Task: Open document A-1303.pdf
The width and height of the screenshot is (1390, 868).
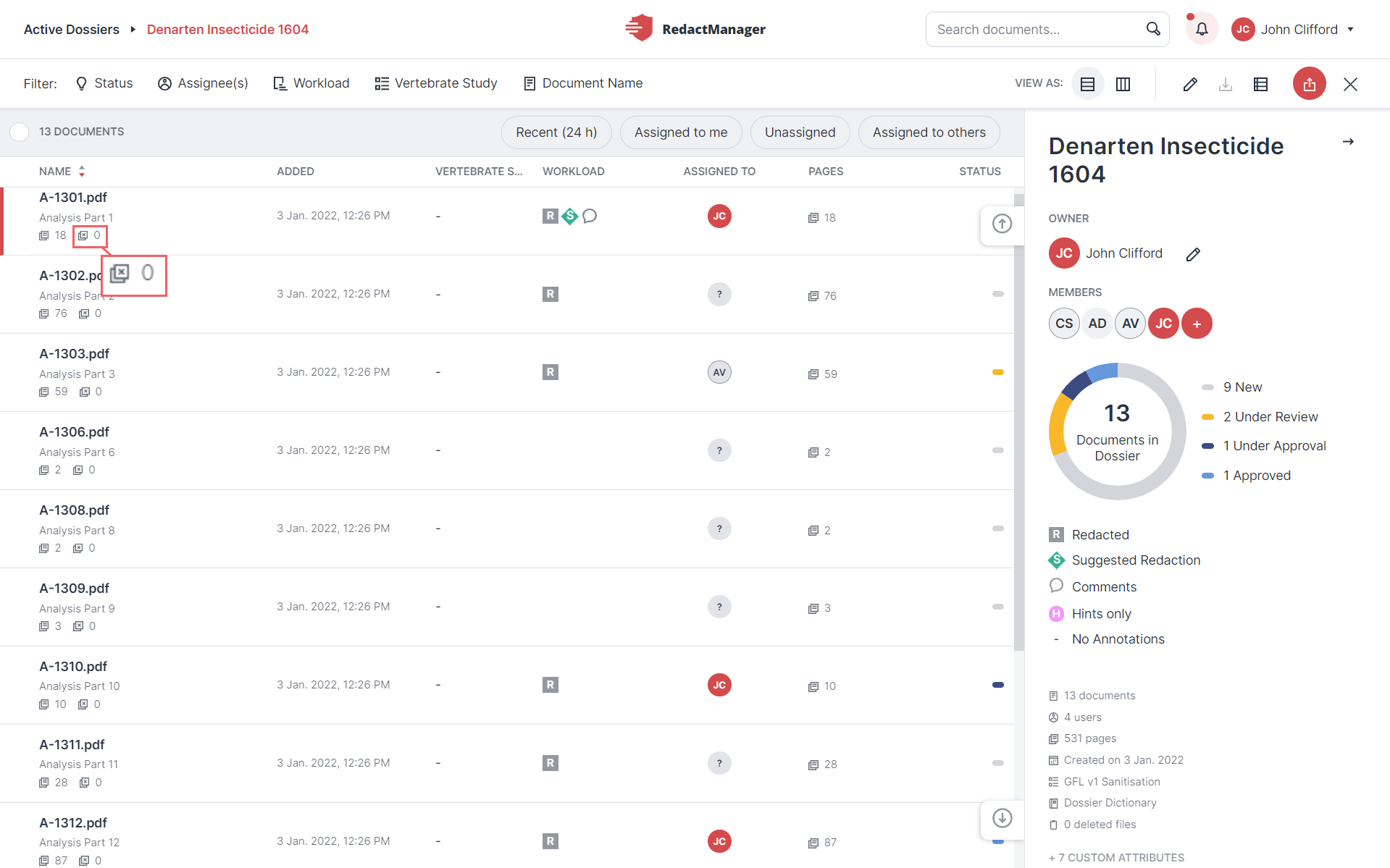Action: [74, 354]
